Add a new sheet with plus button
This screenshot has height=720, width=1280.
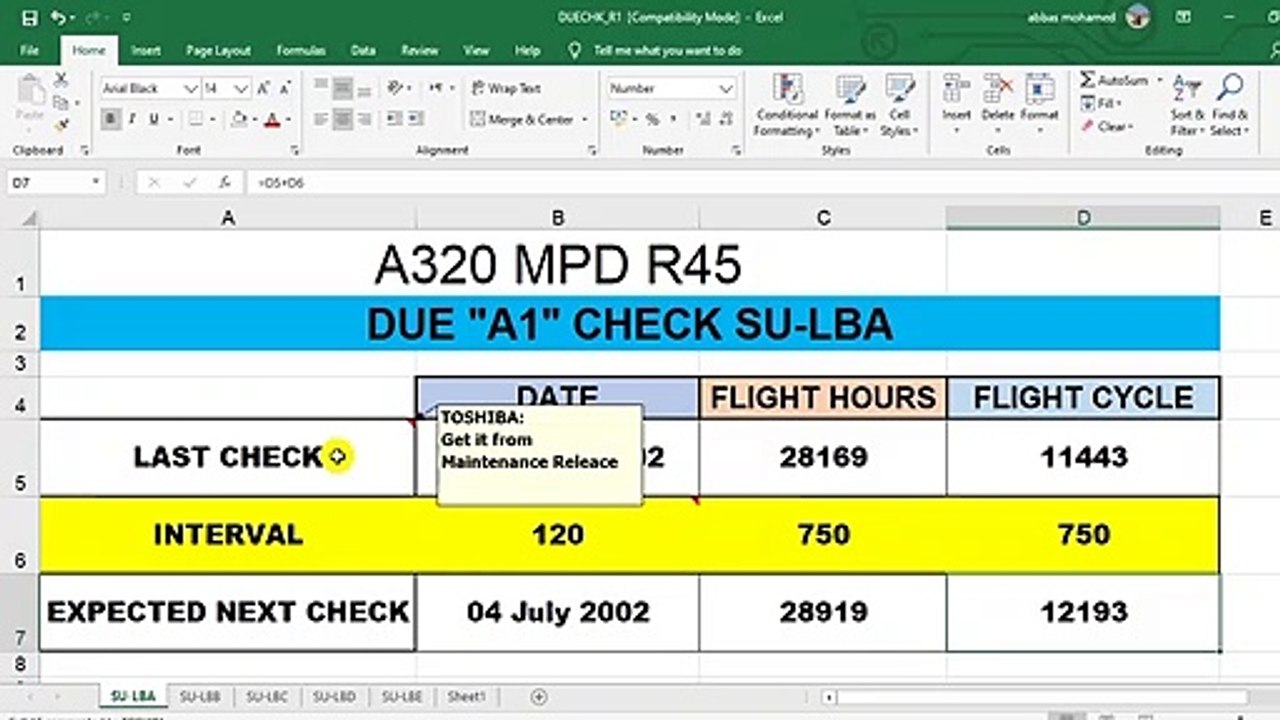pyautogui.click(x=540, y=697)
